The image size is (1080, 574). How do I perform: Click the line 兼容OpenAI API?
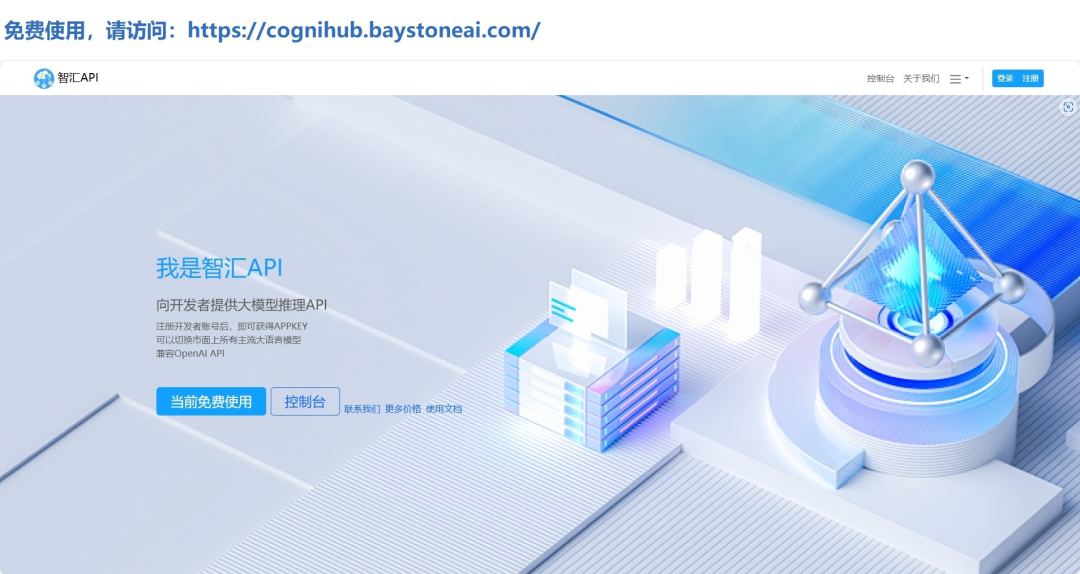(x=190, y=353)
